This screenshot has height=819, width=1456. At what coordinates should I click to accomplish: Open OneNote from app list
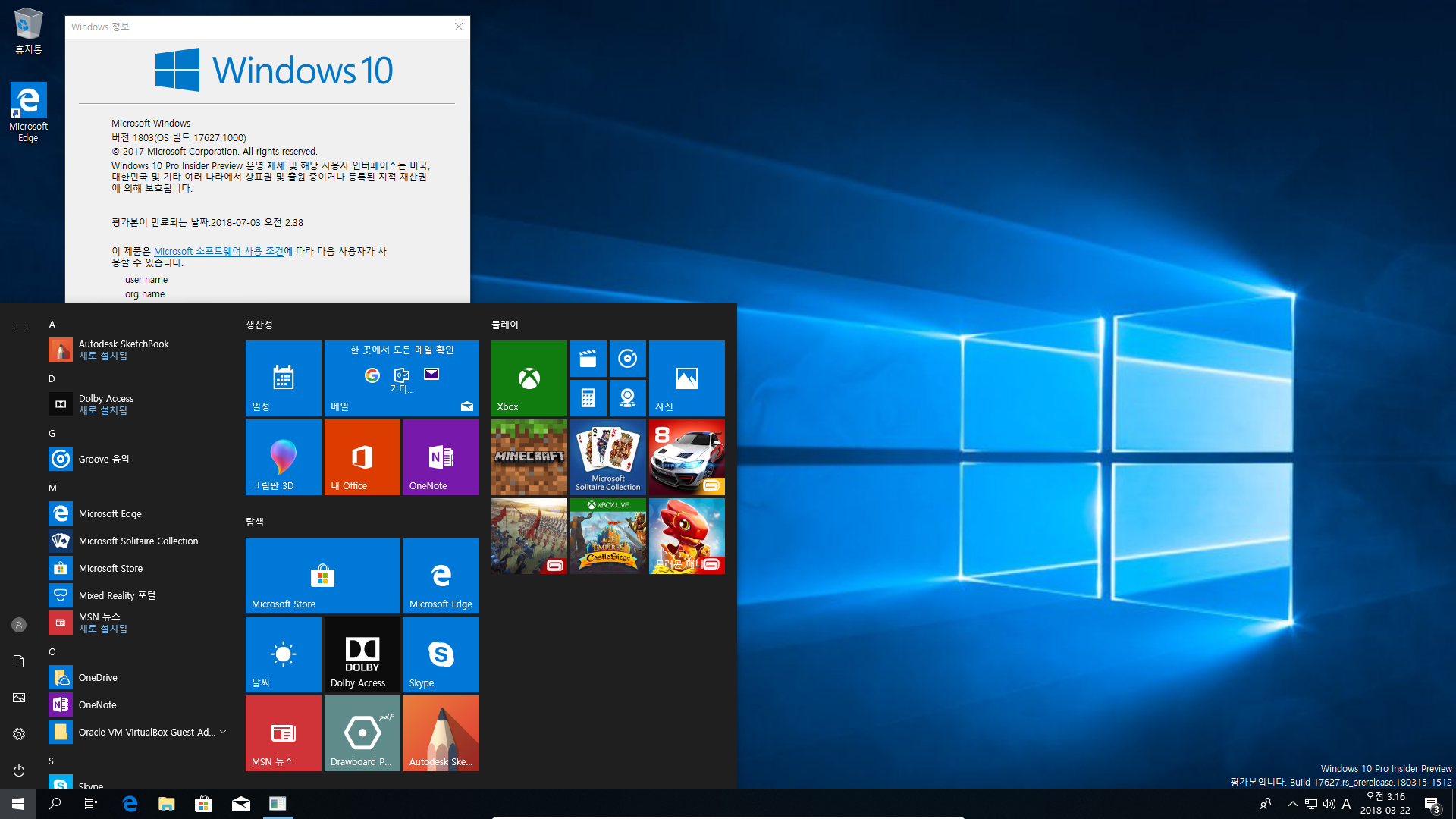(x=97, y=704)
